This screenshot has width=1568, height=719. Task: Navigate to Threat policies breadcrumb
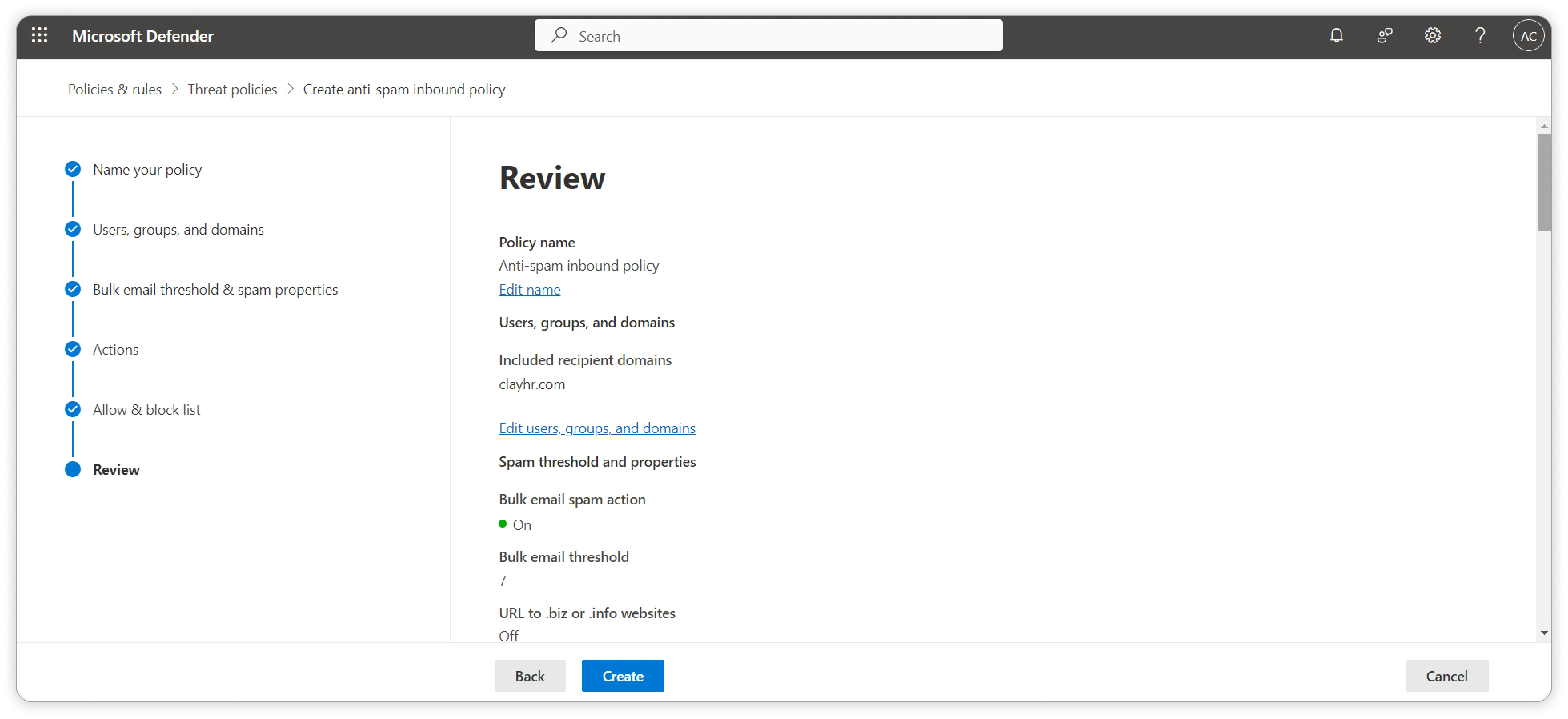[232, 90]
